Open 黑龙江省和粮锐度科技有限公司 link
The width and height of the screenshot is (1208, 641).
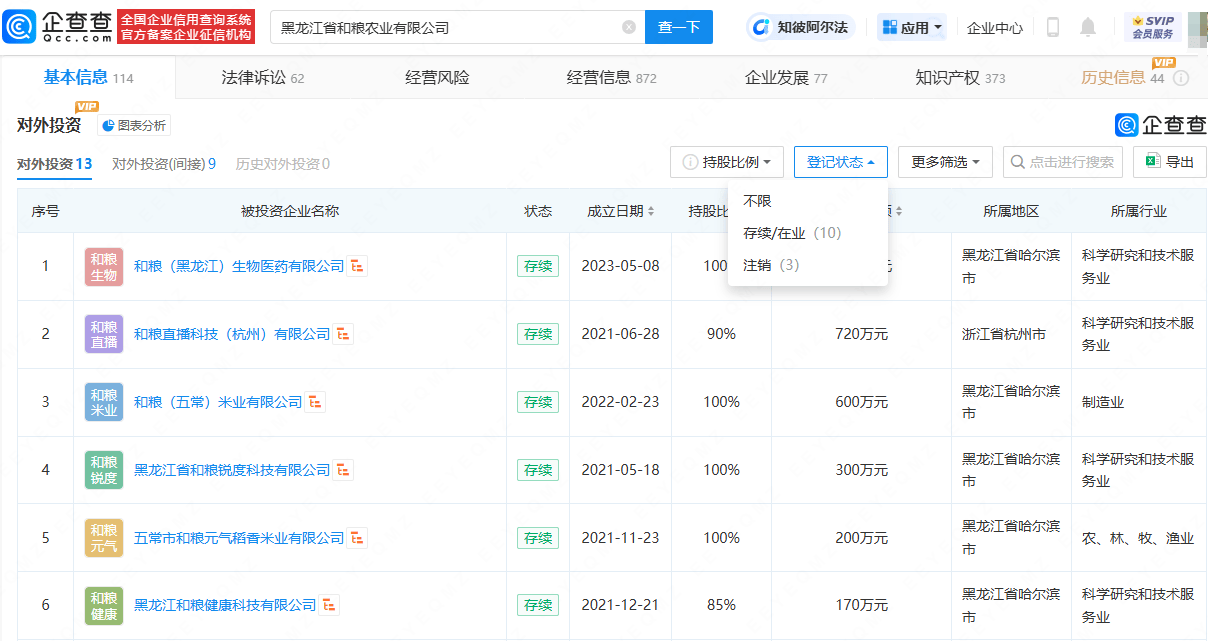232,470
